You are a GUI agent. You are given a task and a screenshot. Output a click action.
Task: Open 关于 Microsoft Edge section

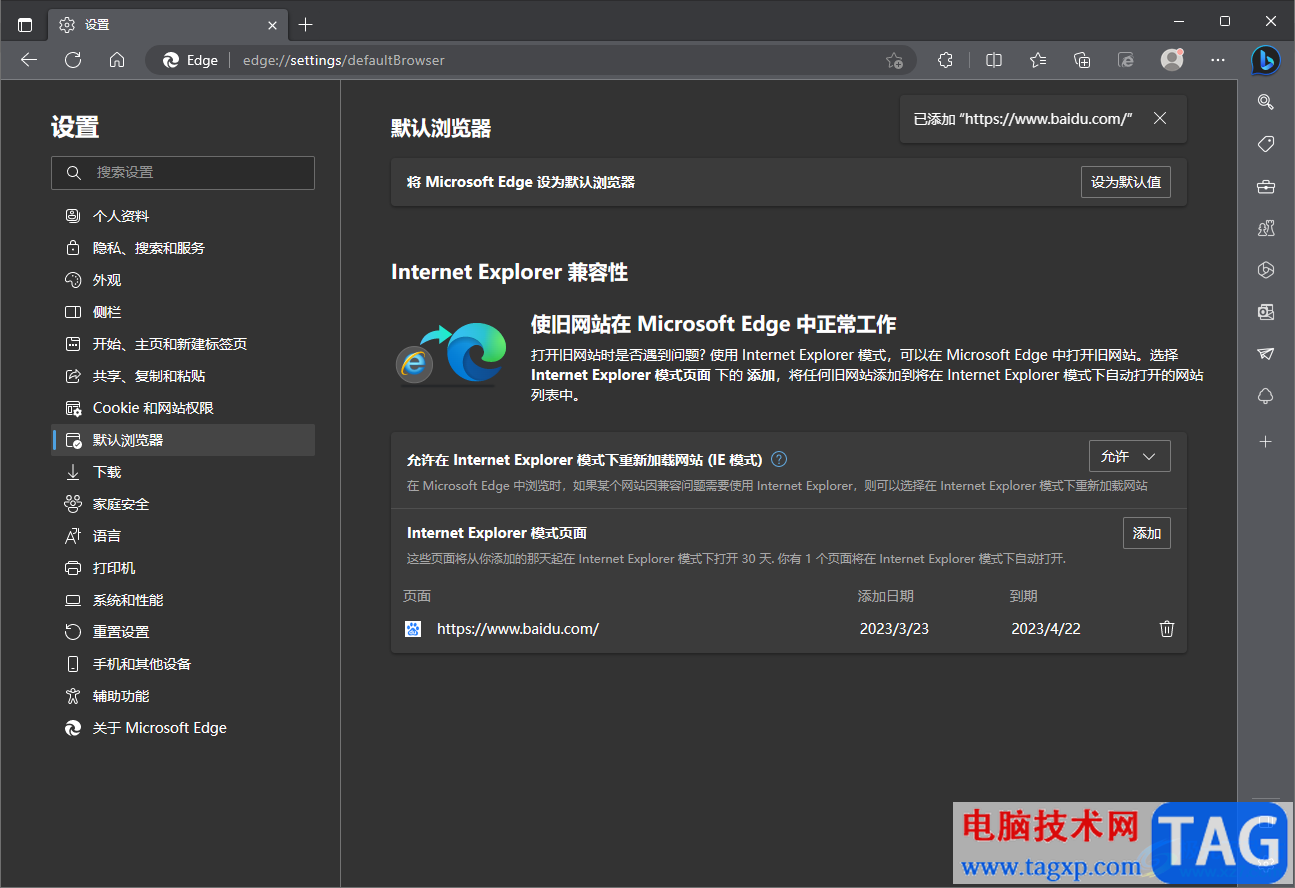coord(183,728)
